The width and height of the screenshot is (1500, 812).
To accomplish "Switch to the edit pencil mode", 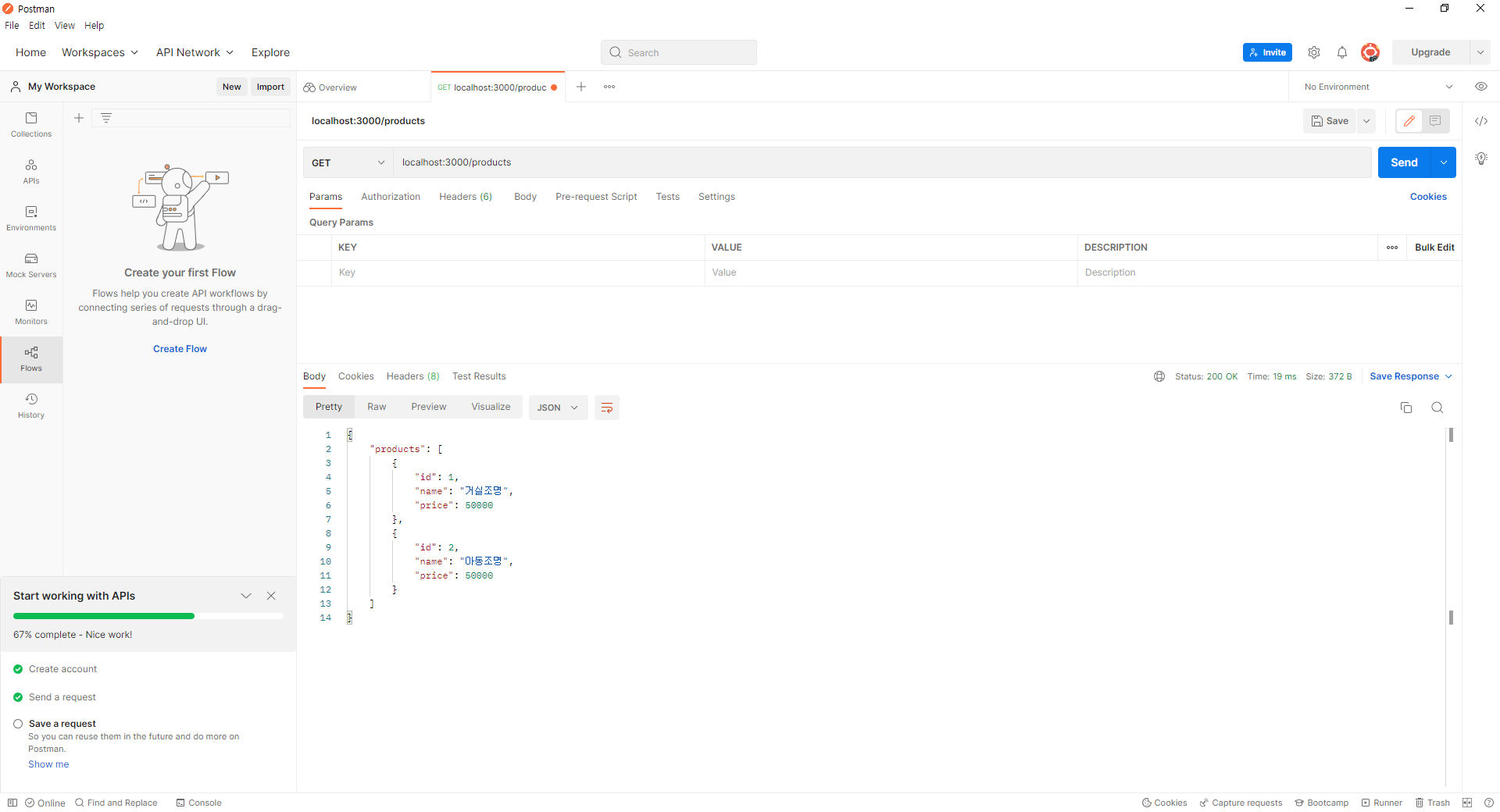I will (1409, 121).
